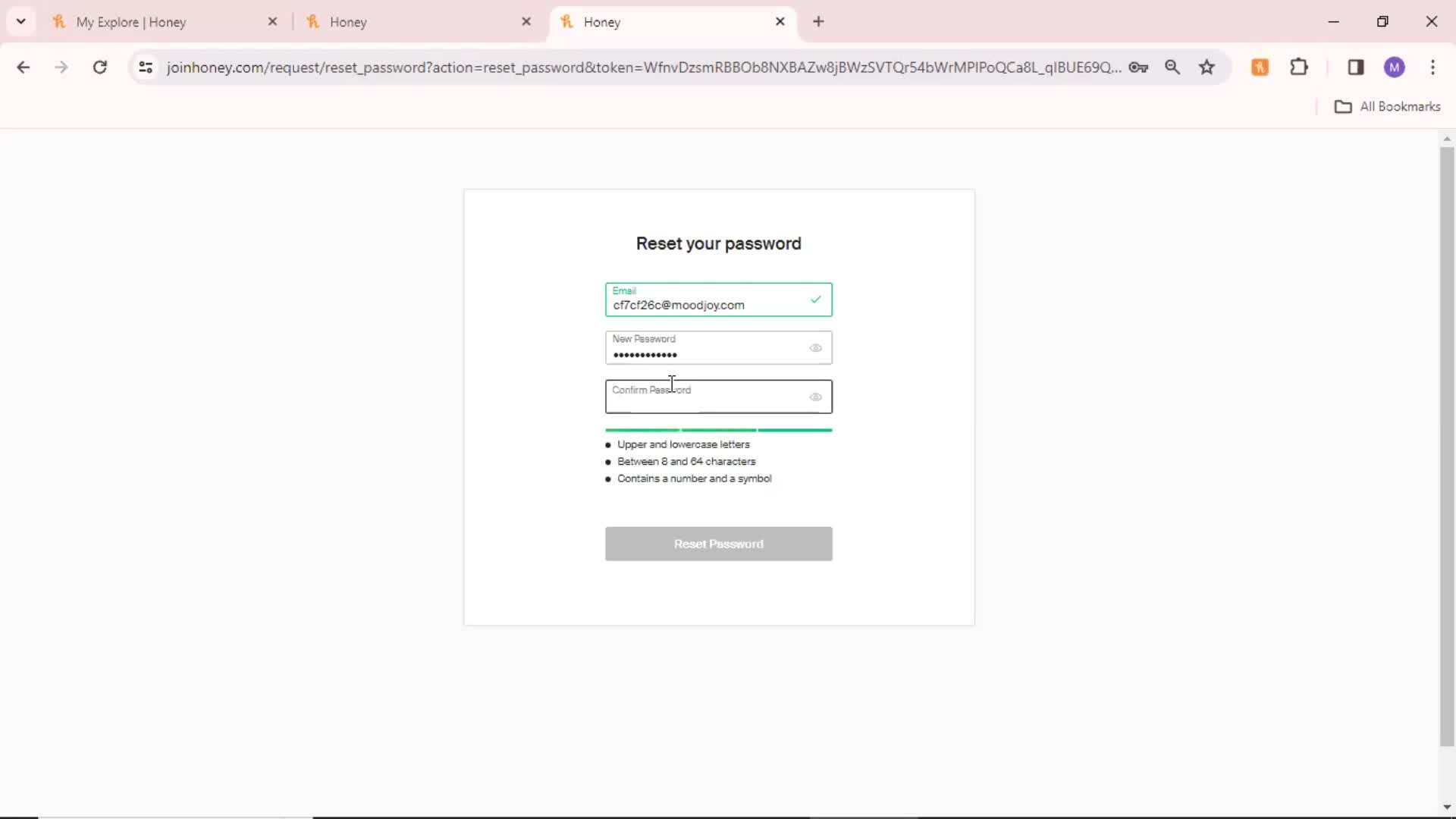1456x819 pixels.
Task: Click Between 8 and 64 characters text
Action: pyautogui.click(x=686, y=461)
